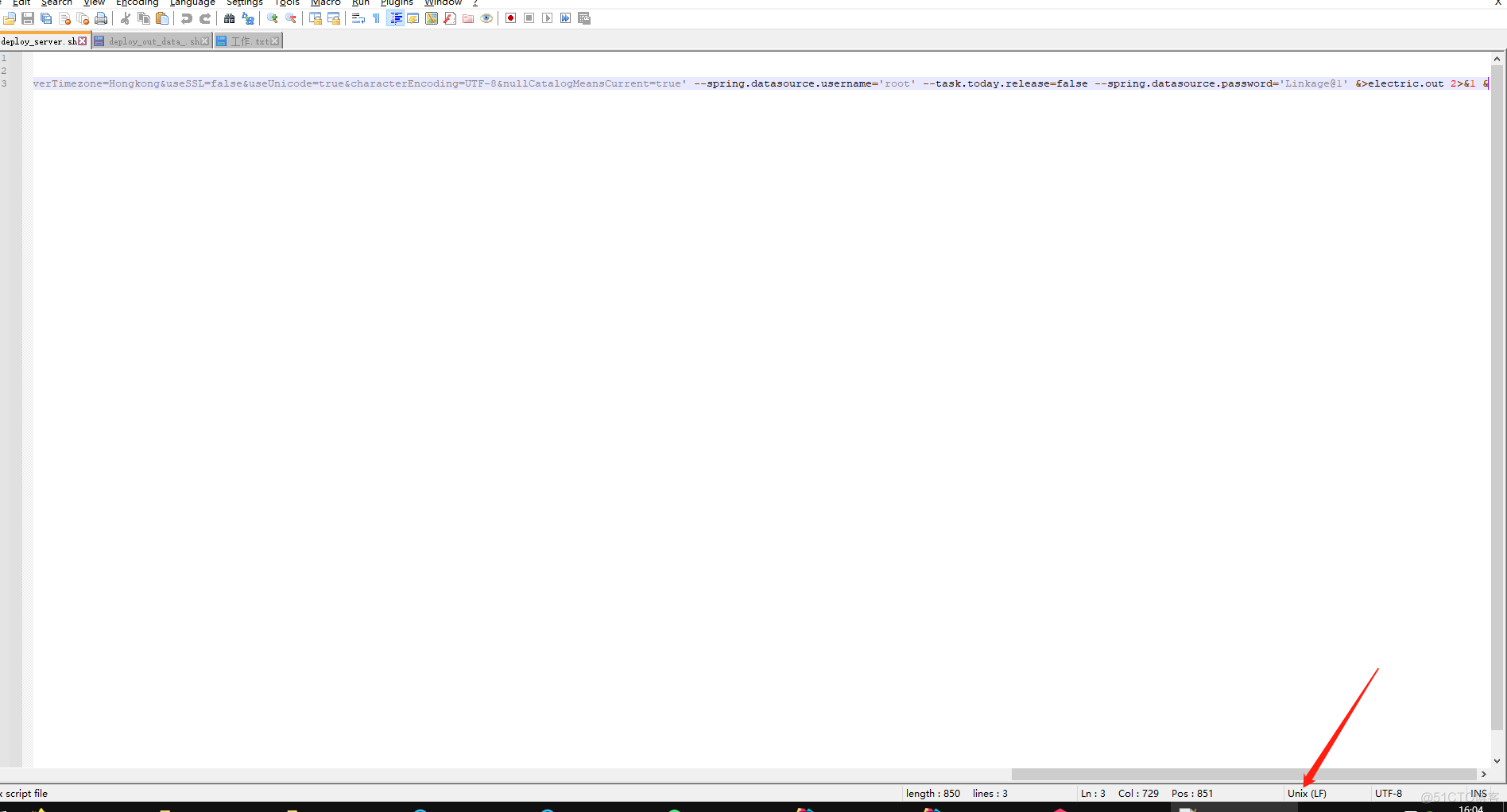The height and width of the screenshot is (812, 1507).
Task: Save the current recorded macro icon
Action: pyautogui.click(x=584, y=18)
